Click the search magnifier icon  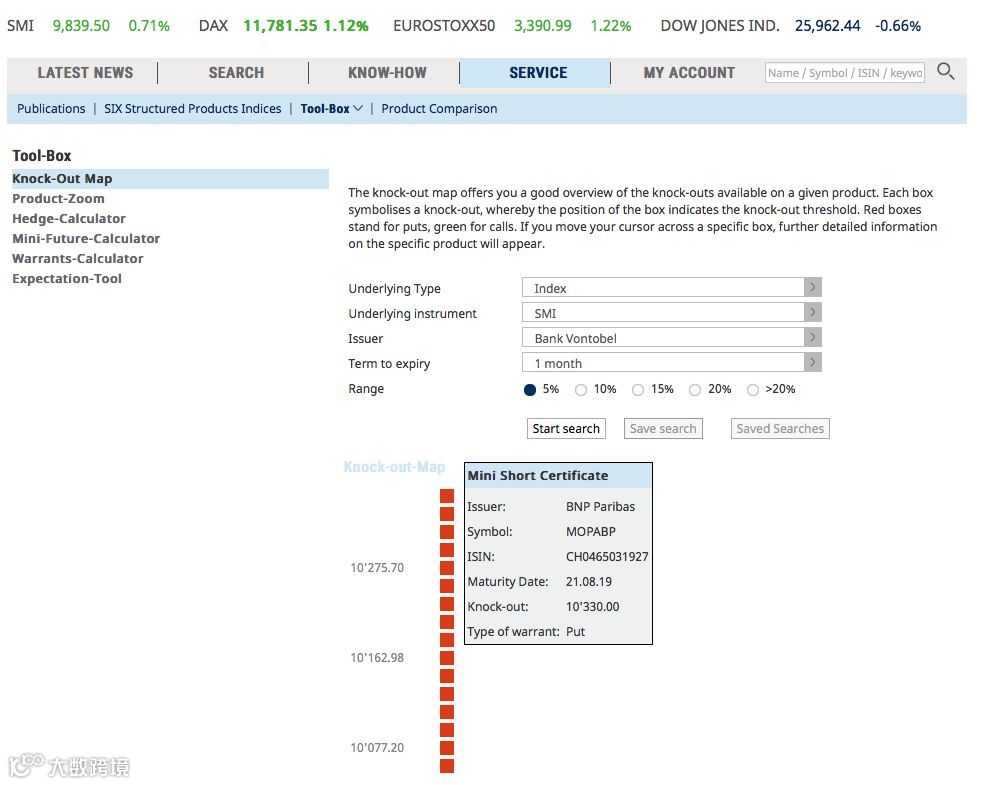point(945,71)
